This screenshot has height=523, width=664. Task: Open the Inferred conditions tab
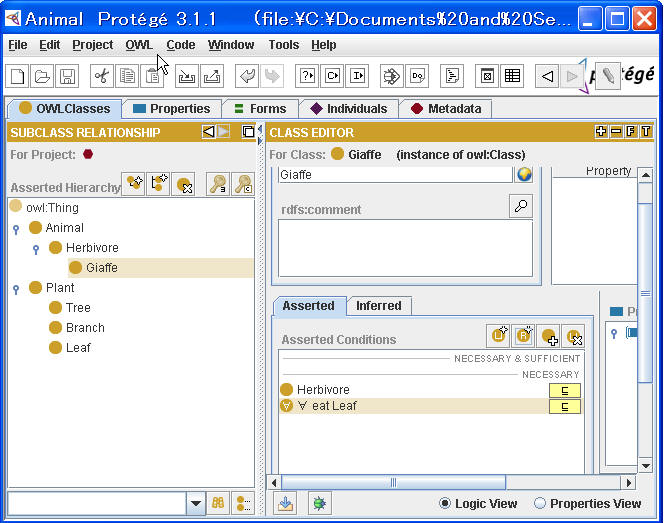[378, 306]
